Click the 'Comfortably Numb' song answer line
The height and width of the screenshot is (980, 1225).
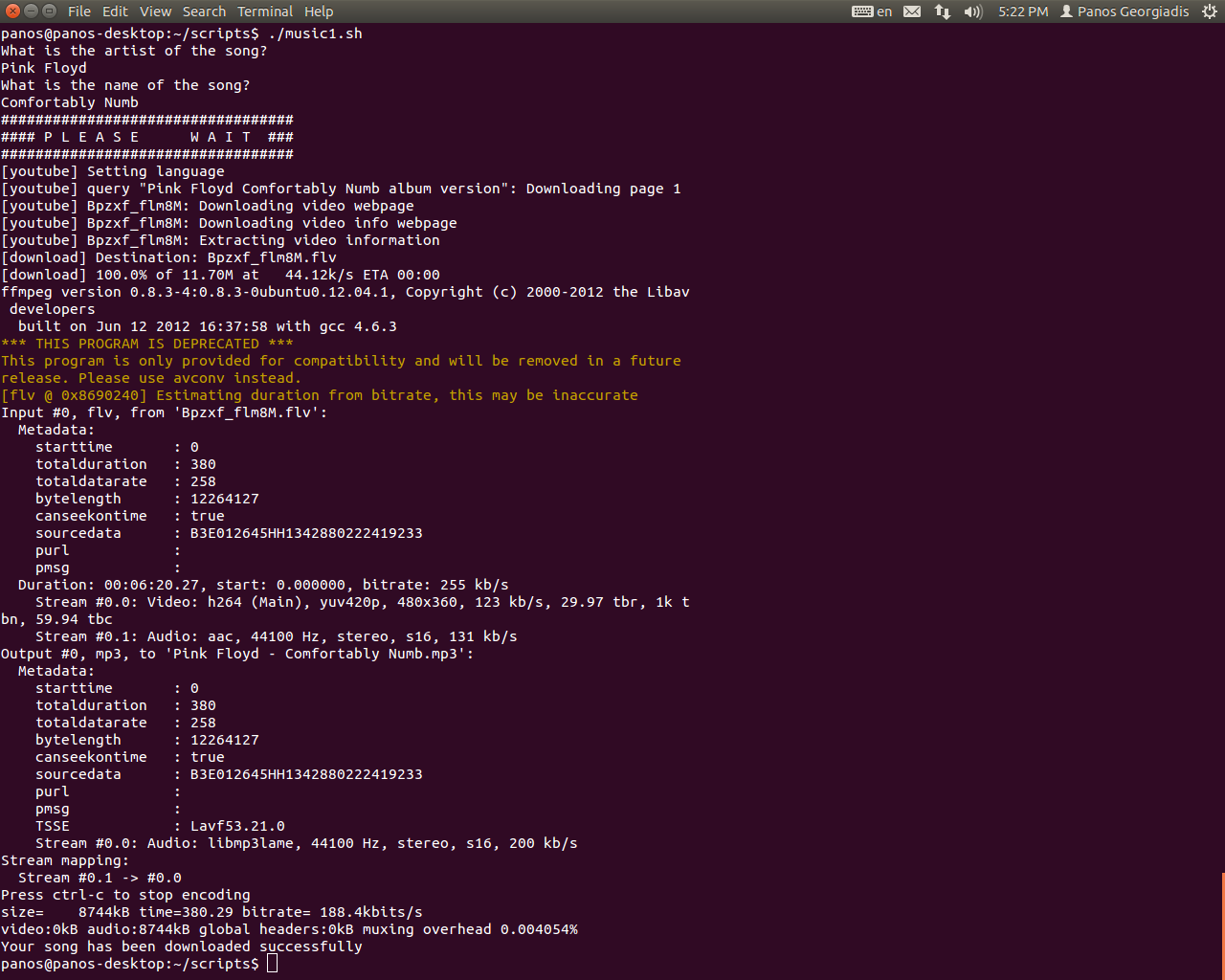(x=70, y=102)
